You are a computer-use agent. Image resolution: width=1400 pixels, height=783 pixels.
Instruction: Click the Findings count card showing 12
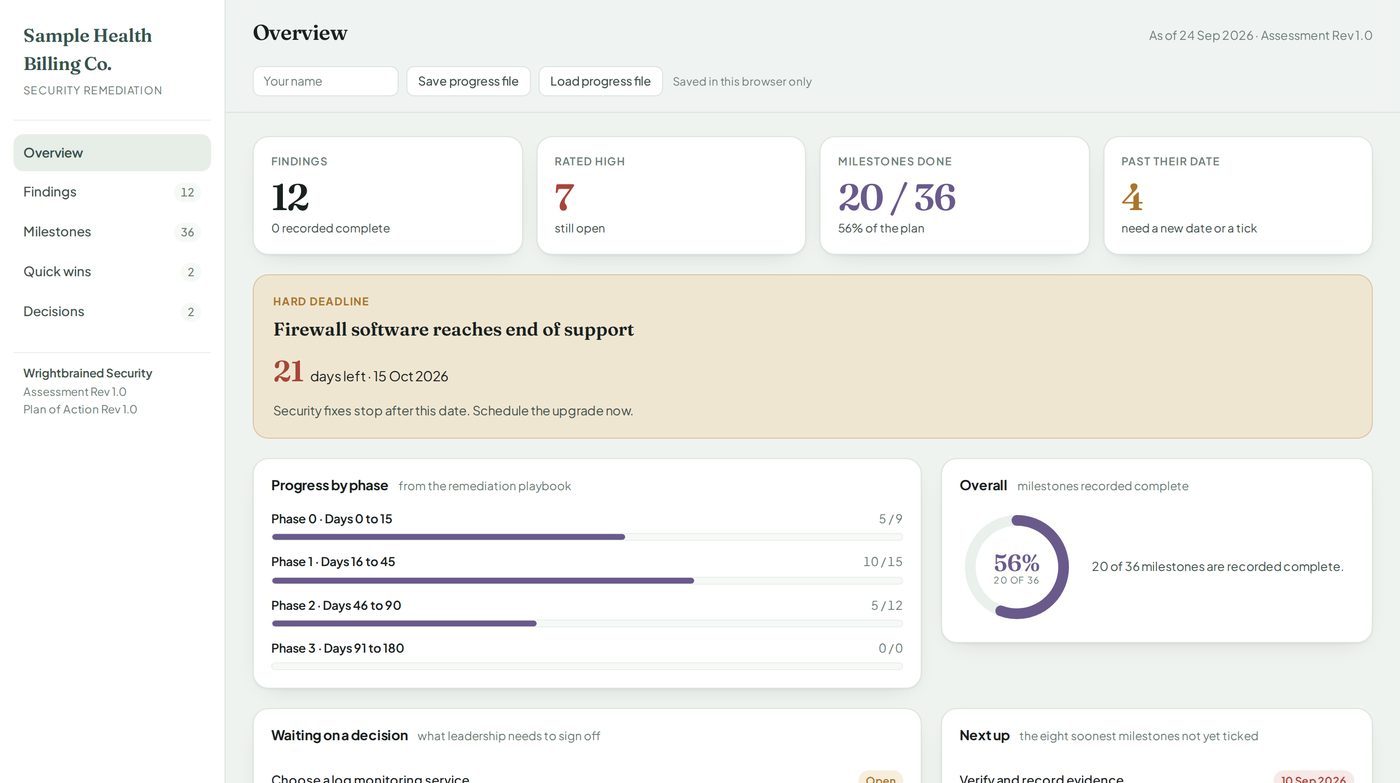point(388,196)
